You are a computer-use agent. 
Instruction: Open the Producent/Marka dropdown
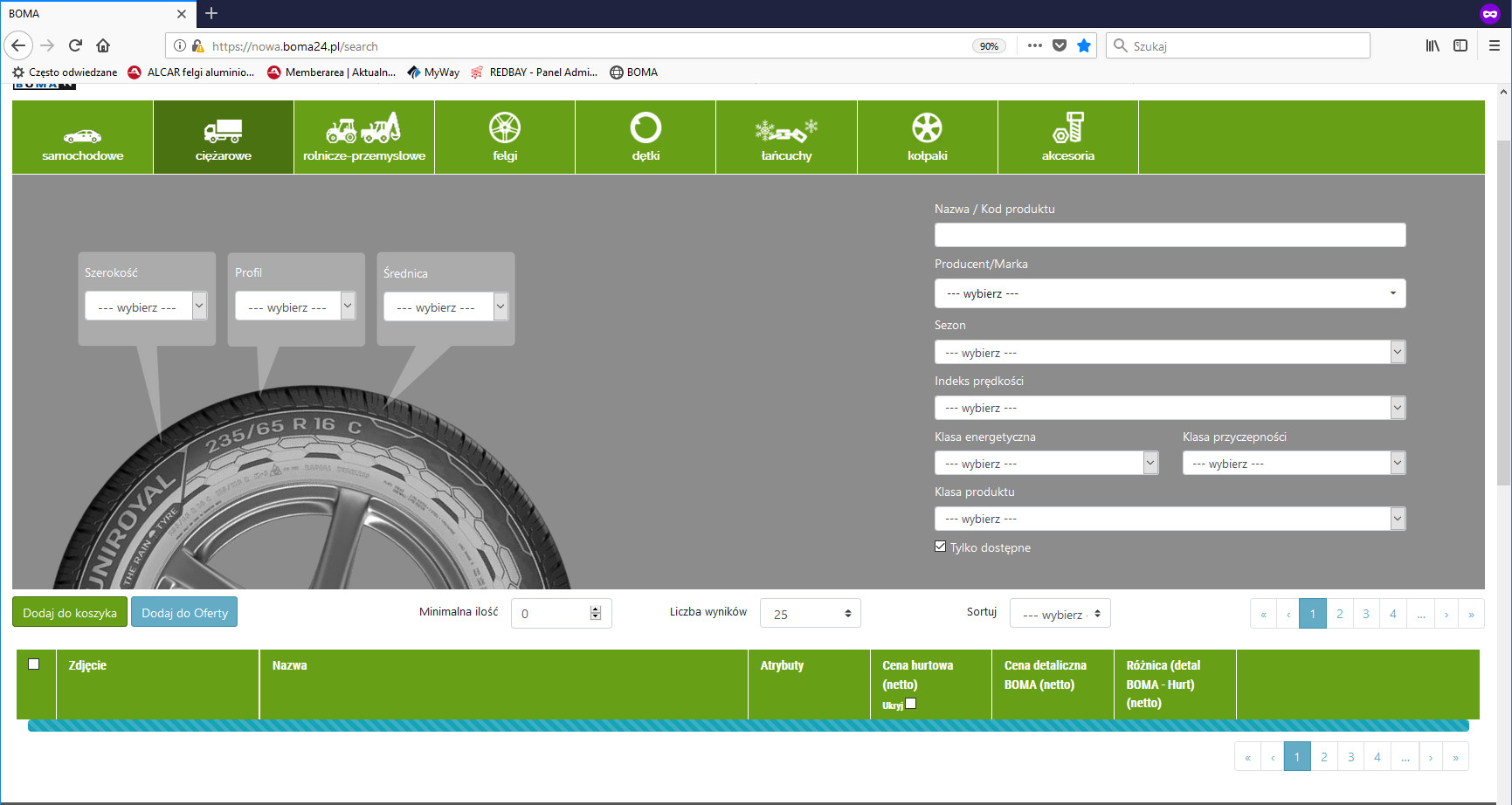[x=1170, y=293]
